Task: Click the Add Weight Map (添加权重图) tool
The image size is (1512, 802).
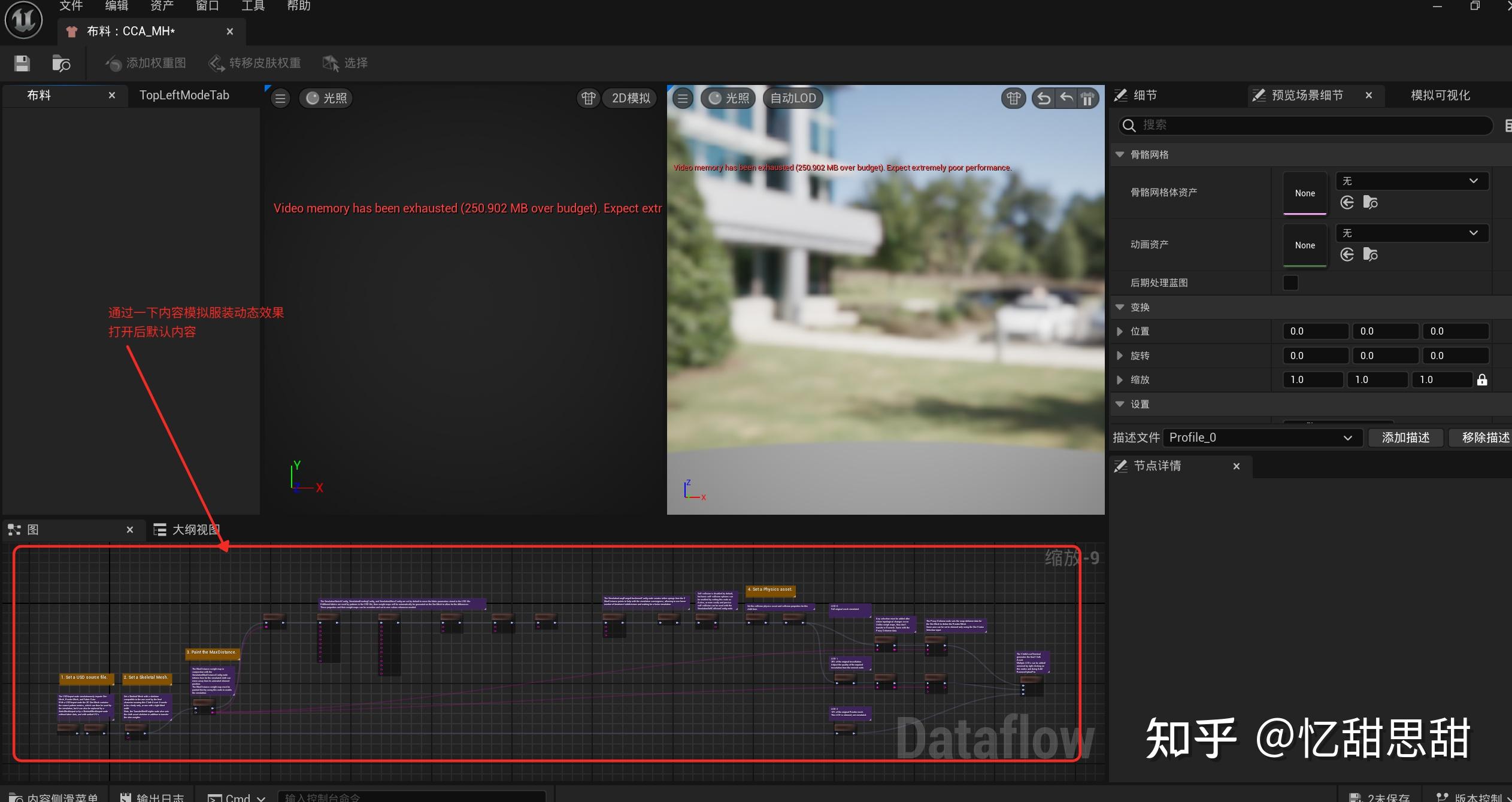Action: click(146, 63)
